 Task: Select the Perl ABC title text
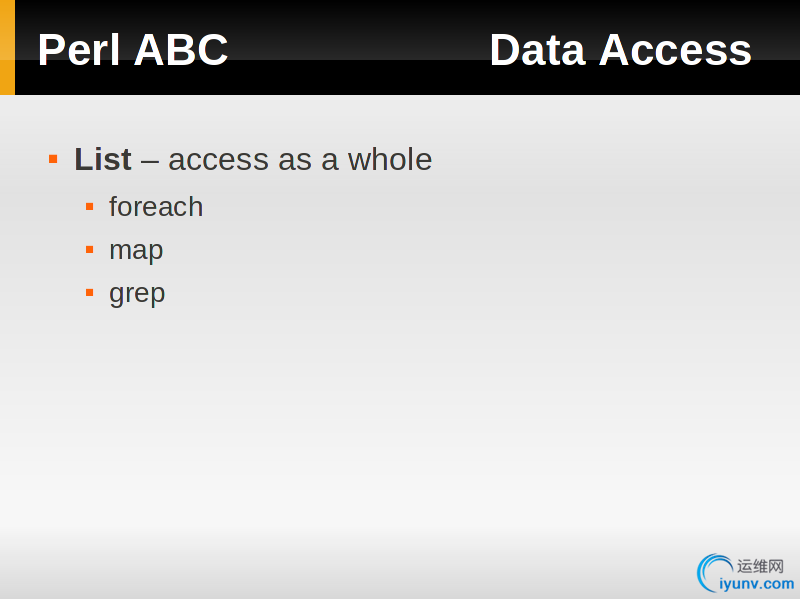[133, 49]
